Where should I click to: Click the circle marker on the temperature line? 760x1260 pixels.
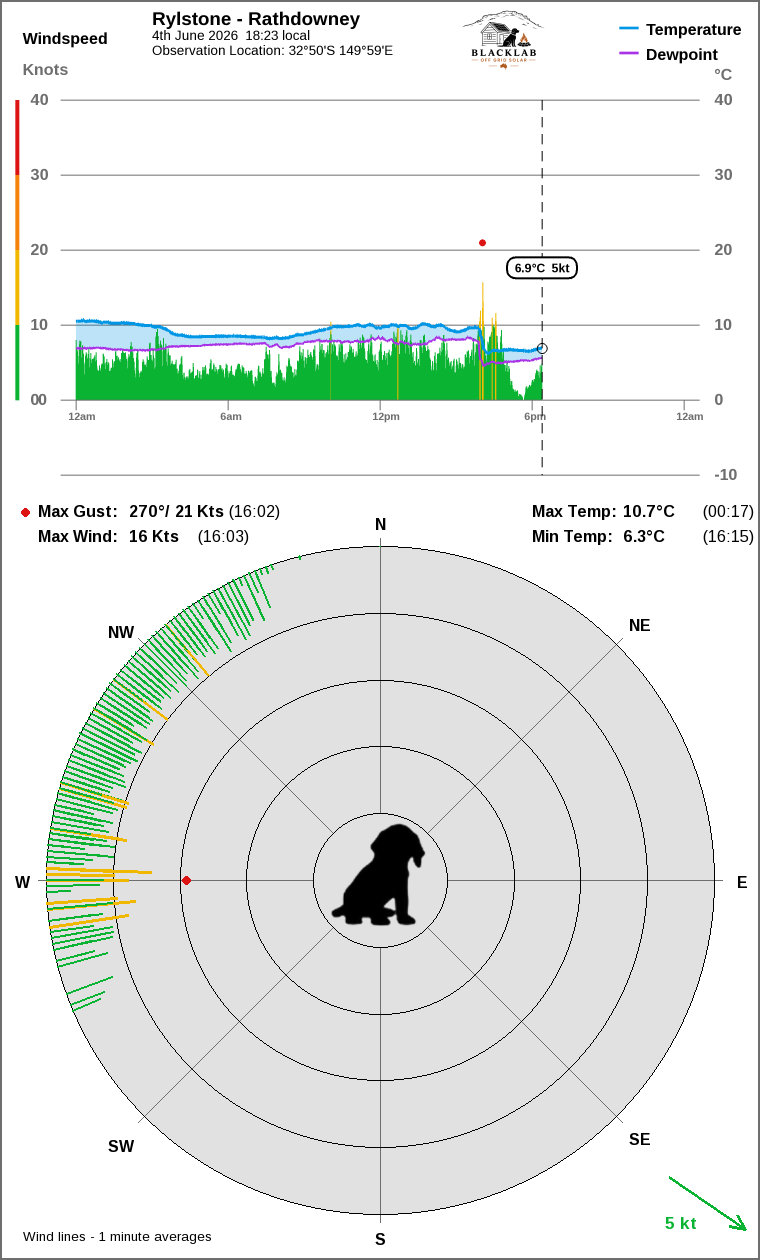pos(542,348)
